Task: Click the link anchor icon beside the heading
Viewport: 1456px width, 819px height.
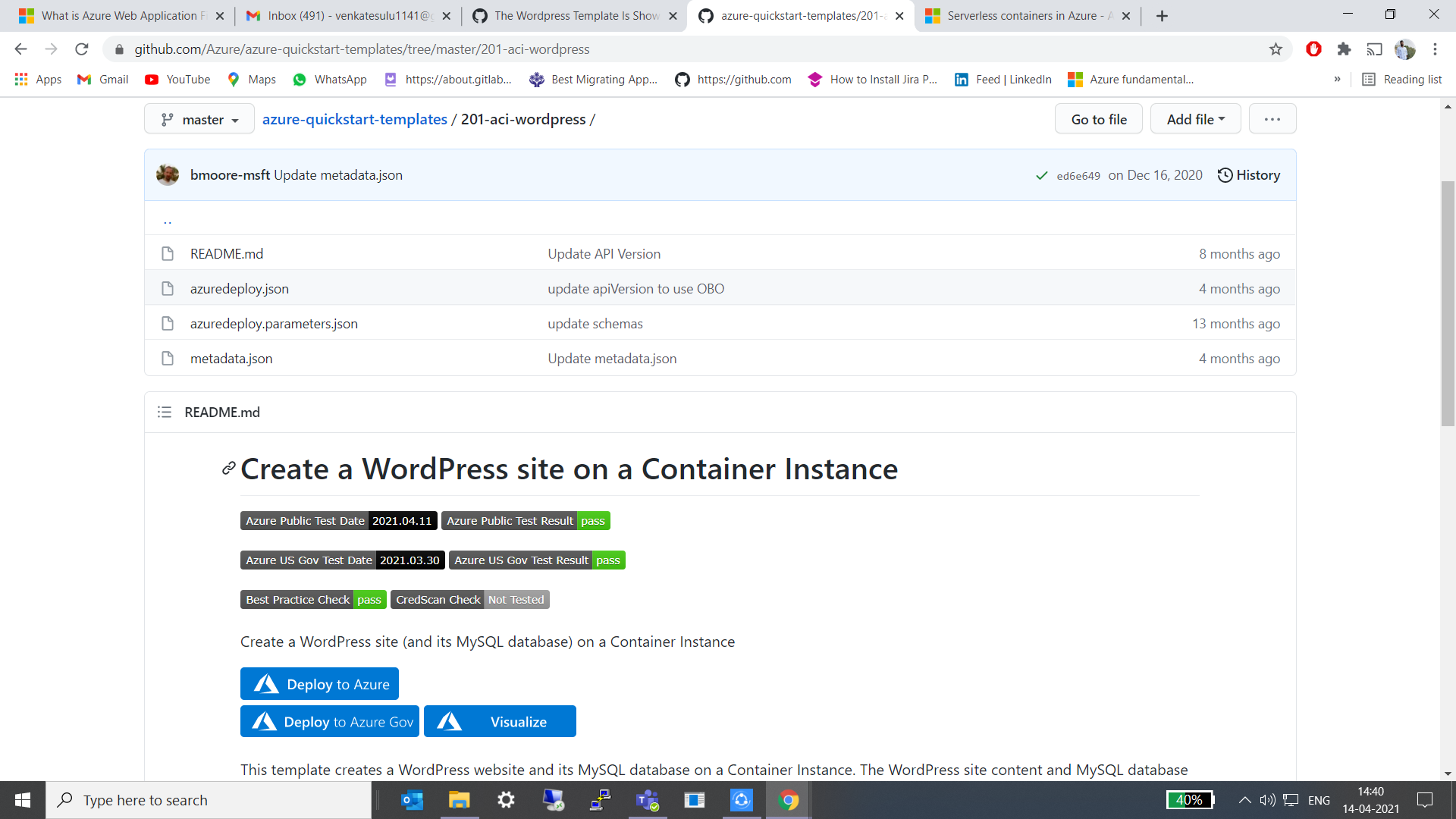Action: [x=227, y=469]
